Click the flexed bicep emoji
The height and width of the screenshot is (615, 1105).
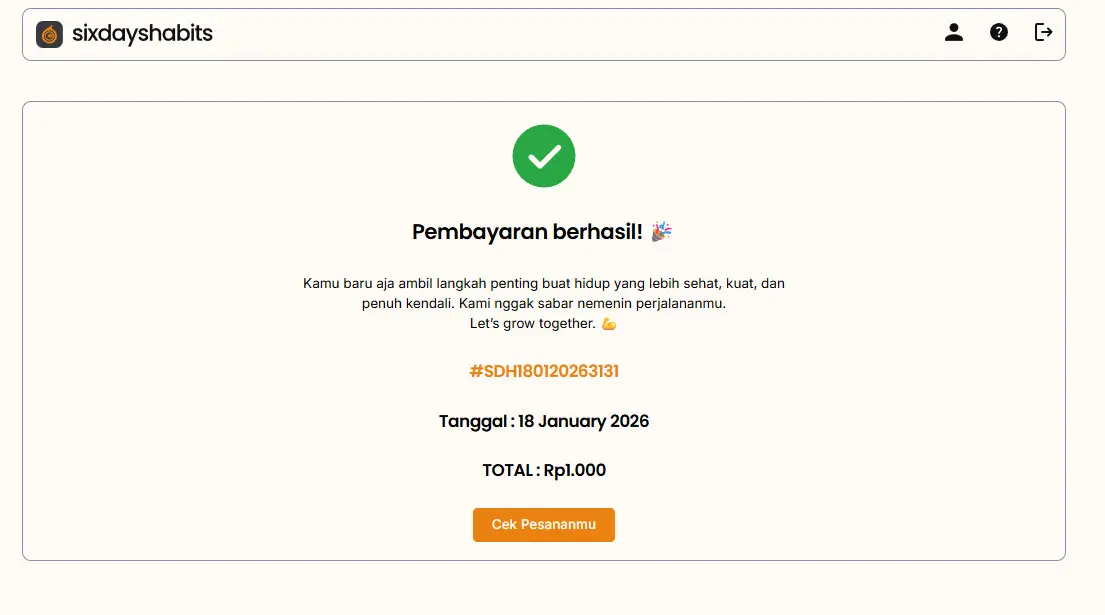click(609, 324)
